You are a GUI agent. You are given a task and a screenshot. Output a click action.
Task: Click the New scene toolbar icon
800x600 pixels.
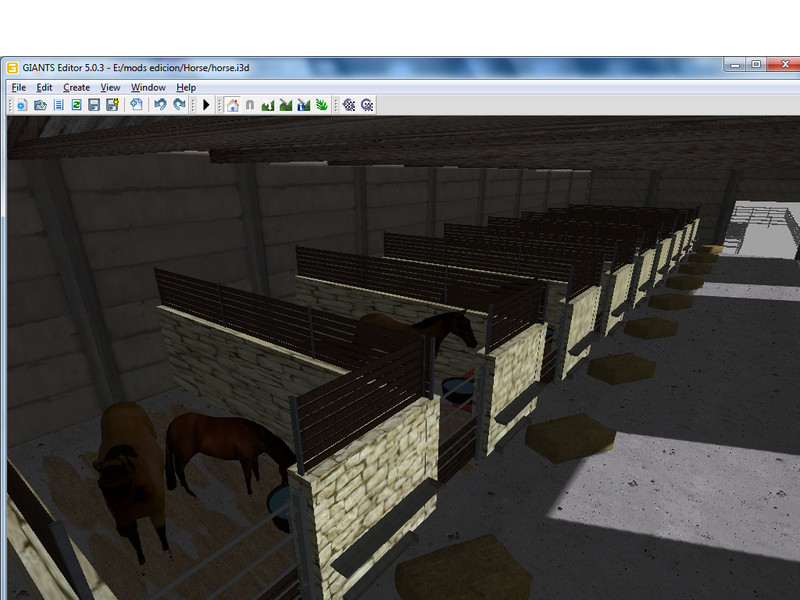click(21, 104)
